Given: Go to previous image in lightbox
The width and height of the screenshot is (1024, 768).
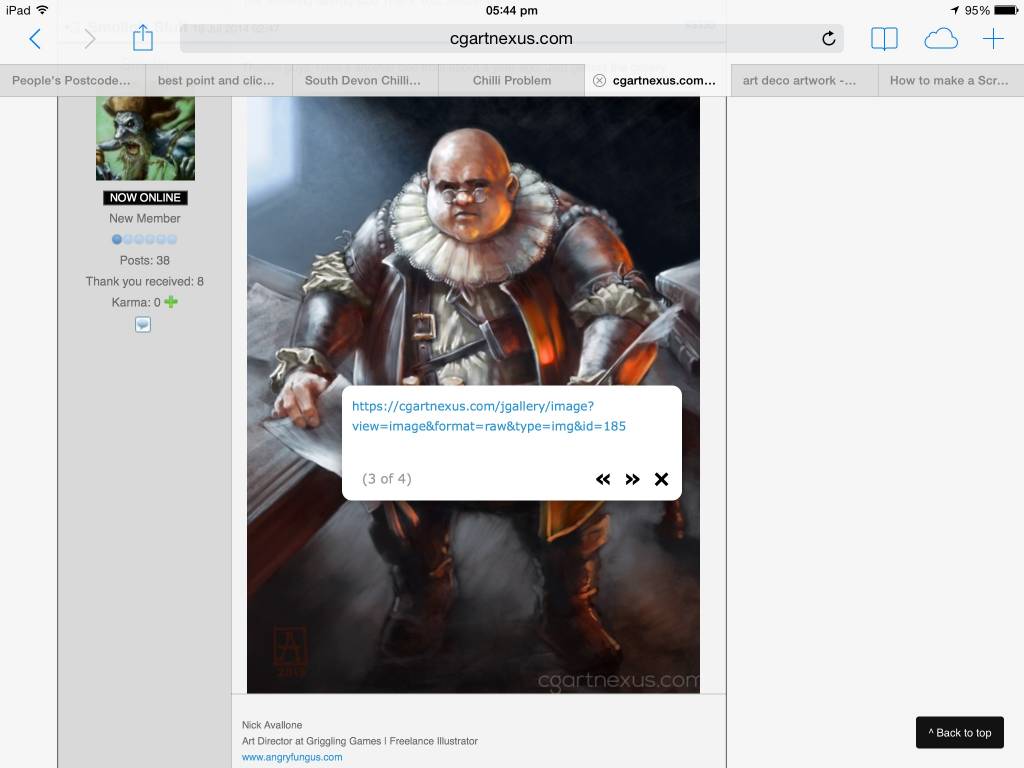Looking at the screenshot, I should 603,479.
